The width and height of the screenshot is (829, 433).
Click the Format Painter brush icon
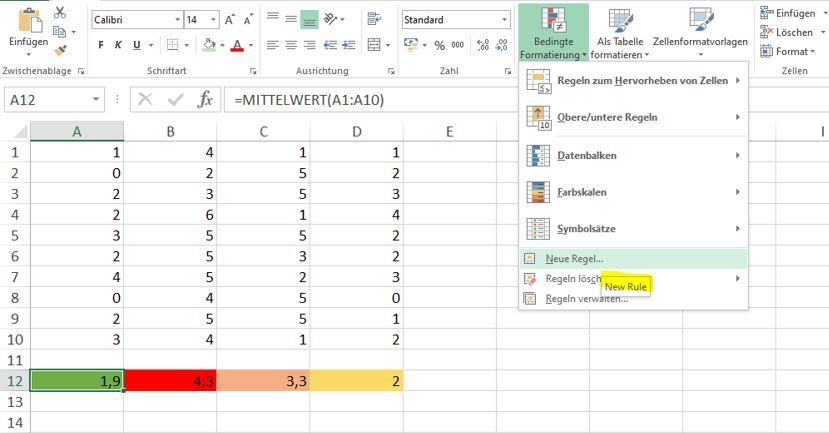coord(60,51)
